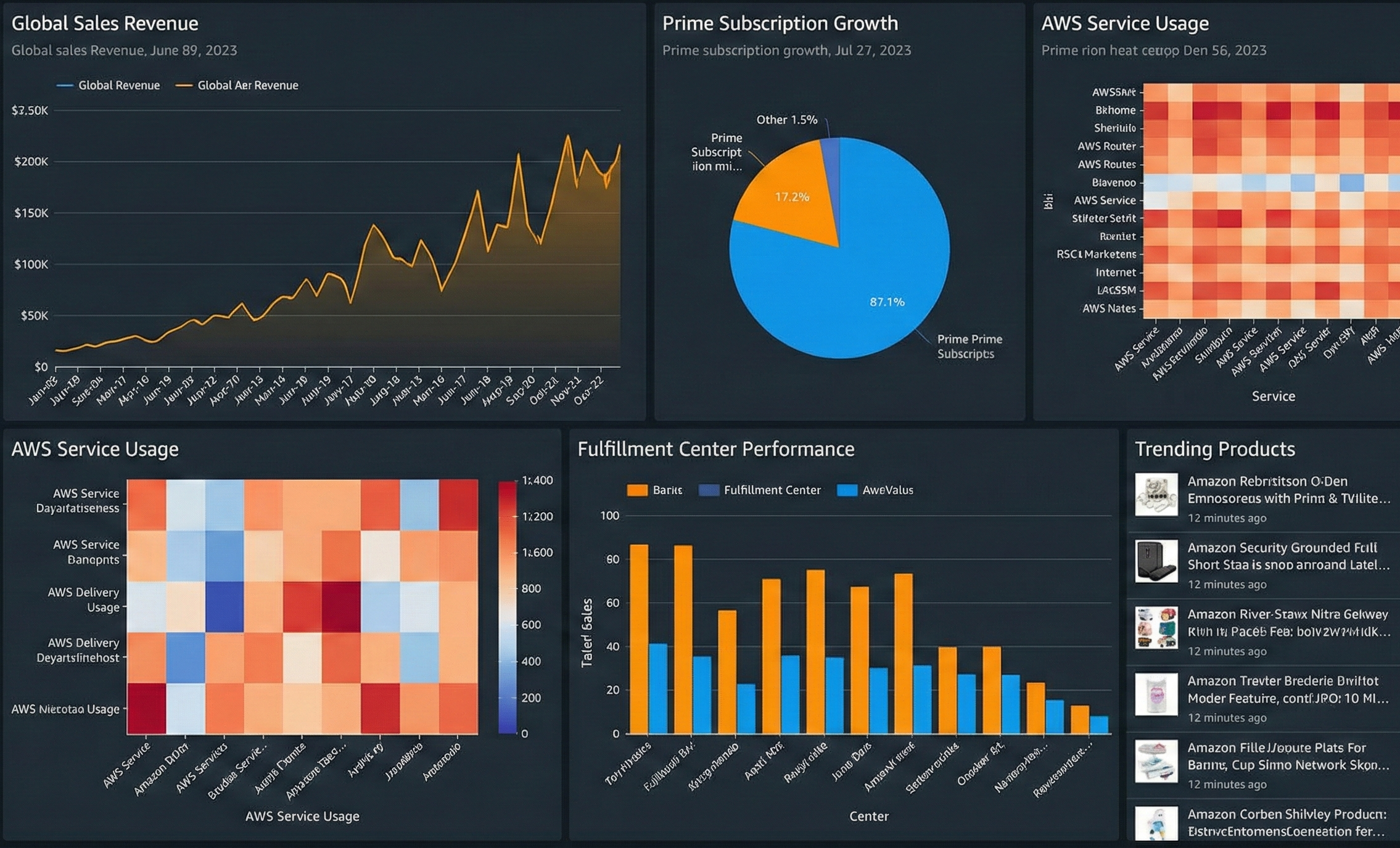Open the Amazon Trevter Brederie product link
Viewport: 1400px width, 848px height.
[x=1287, y=691]
